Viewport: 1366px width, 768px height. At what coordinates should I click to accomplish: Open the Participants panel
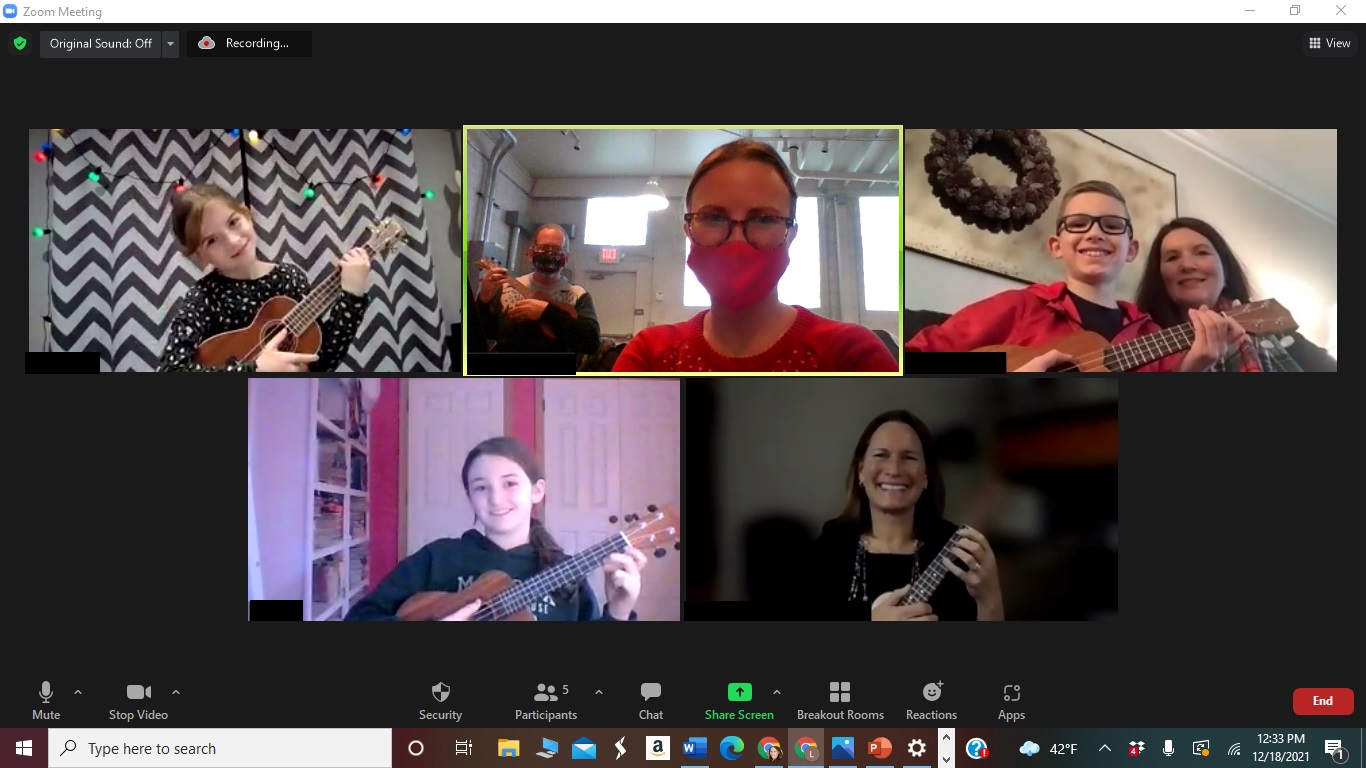click(546, 700)
